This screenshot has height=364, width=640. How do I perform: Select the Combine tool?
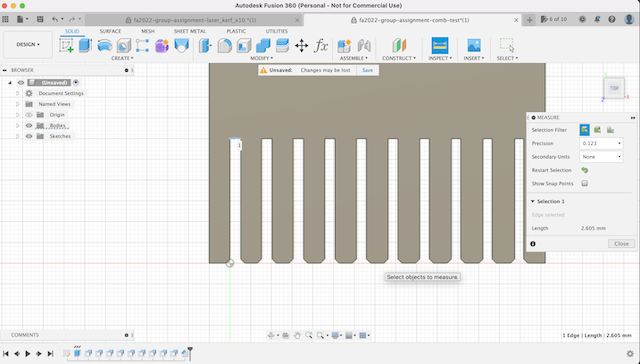[x=263, y=46]
